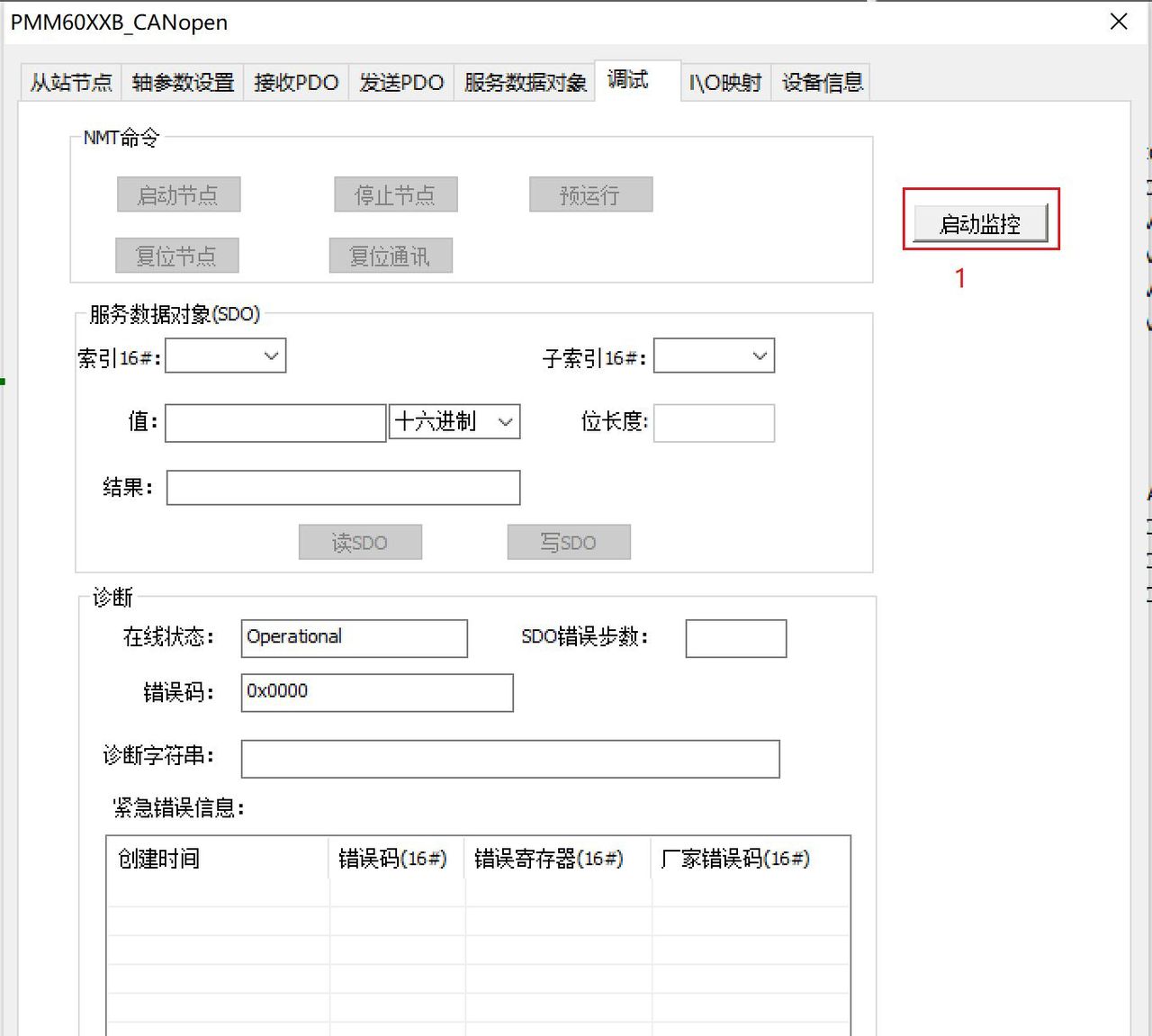Open the 设备信息 device info tab

pos(820,81)
